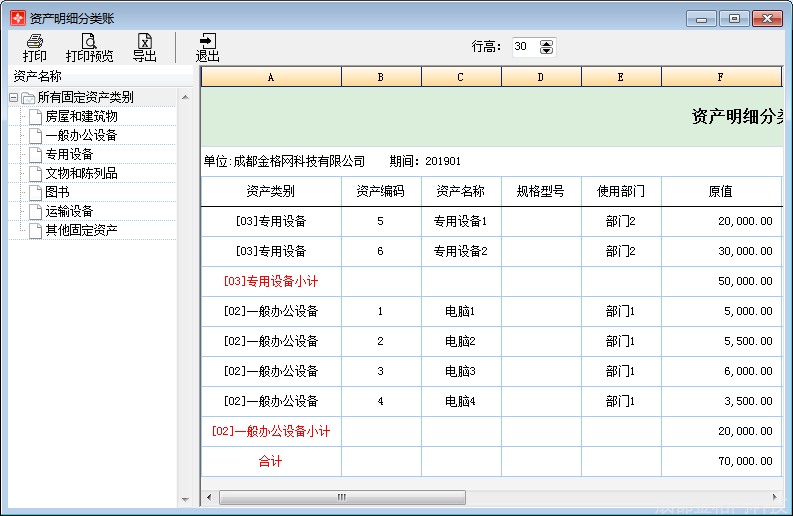The image size is (793, 516).
Task: Select 一般办公设备 category in tree
Action: tap(81, 136)
